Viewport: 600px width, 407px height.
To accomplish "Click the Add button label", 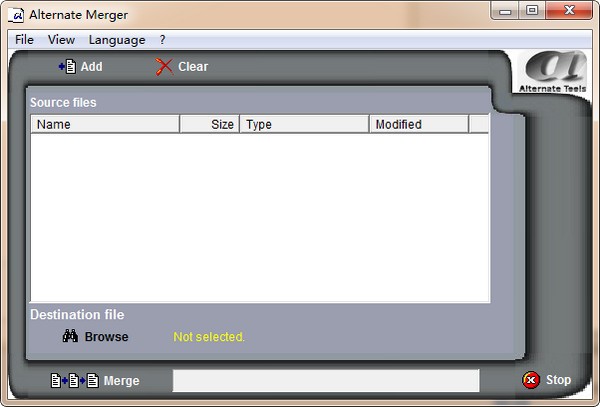I will 91,67.
